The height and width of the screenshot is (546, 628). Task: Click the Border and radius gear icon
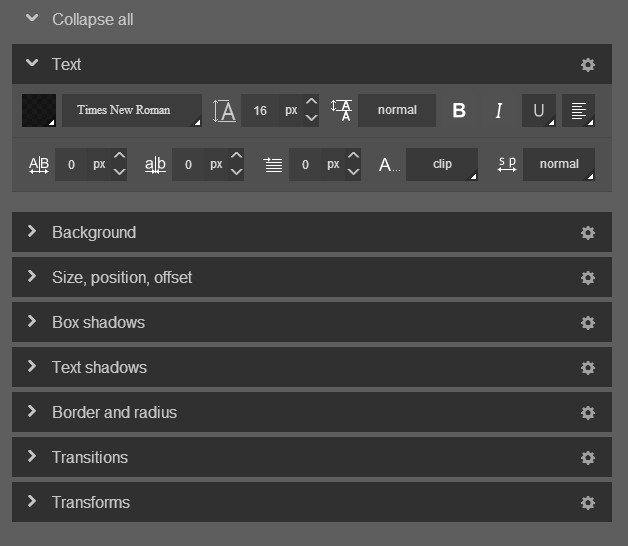588,413
